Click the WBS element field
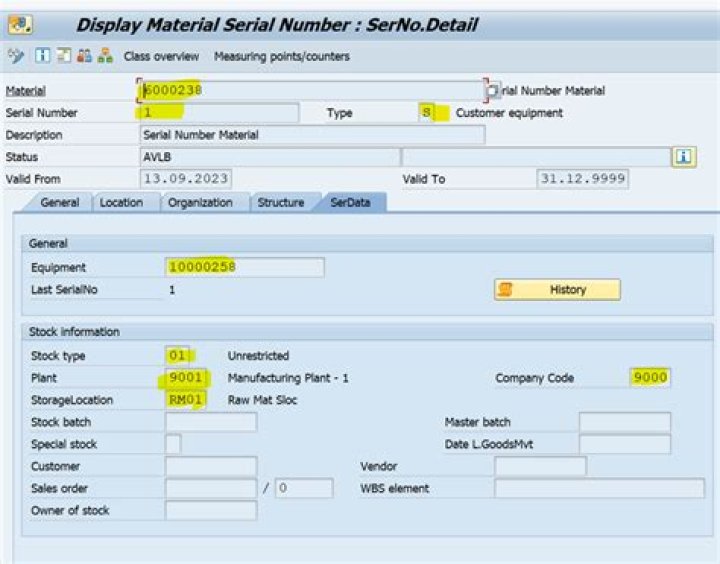 point(599,488)
